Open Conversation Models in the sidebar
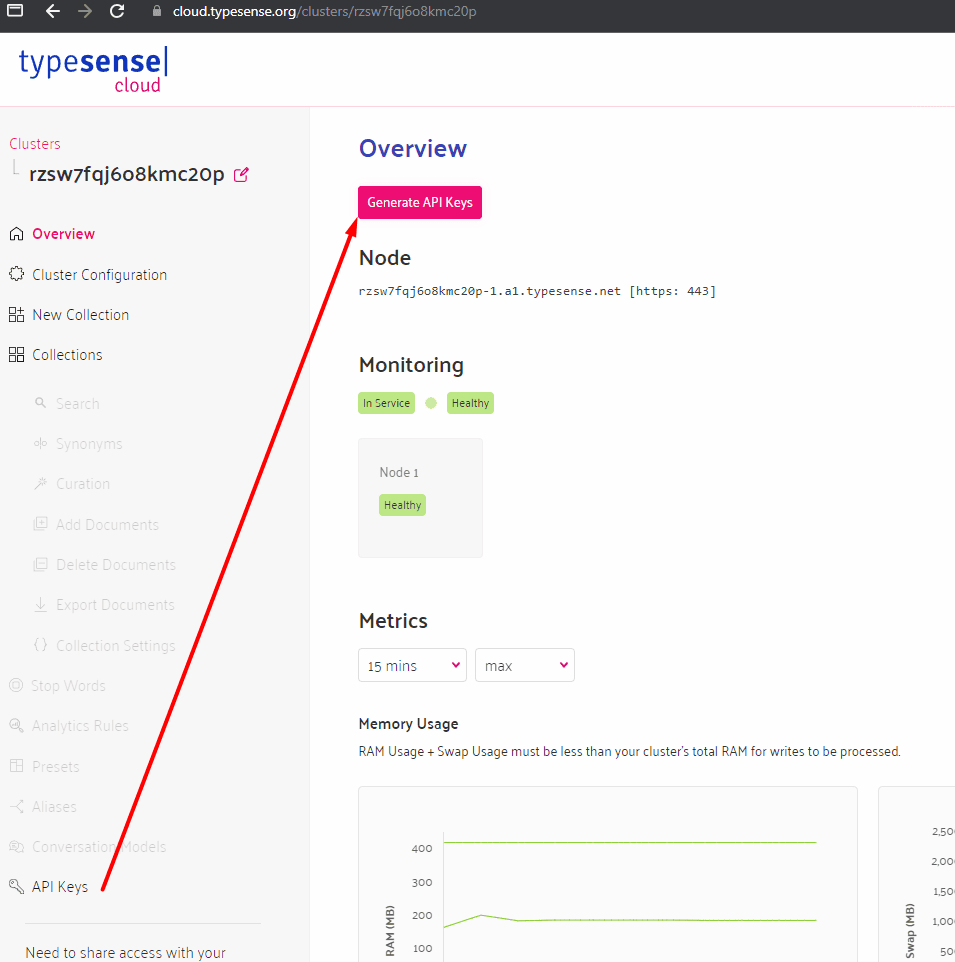The height and width of the screenshot is (962, 955). tap(99, 847)
